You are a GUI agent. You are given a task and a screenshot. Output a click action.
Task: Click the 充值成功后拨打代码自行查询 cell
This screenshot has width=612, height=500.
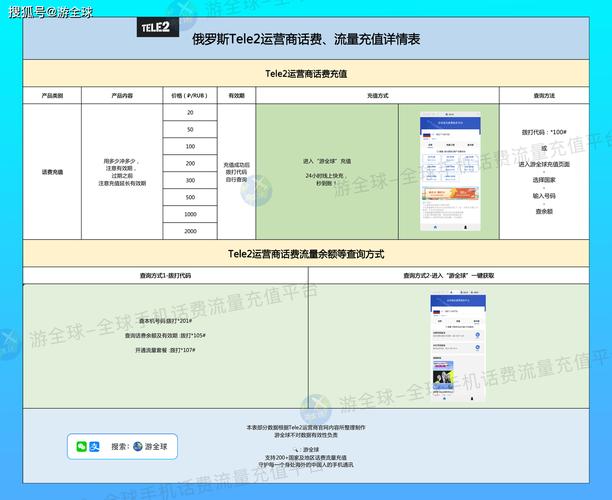pos(237,172)
